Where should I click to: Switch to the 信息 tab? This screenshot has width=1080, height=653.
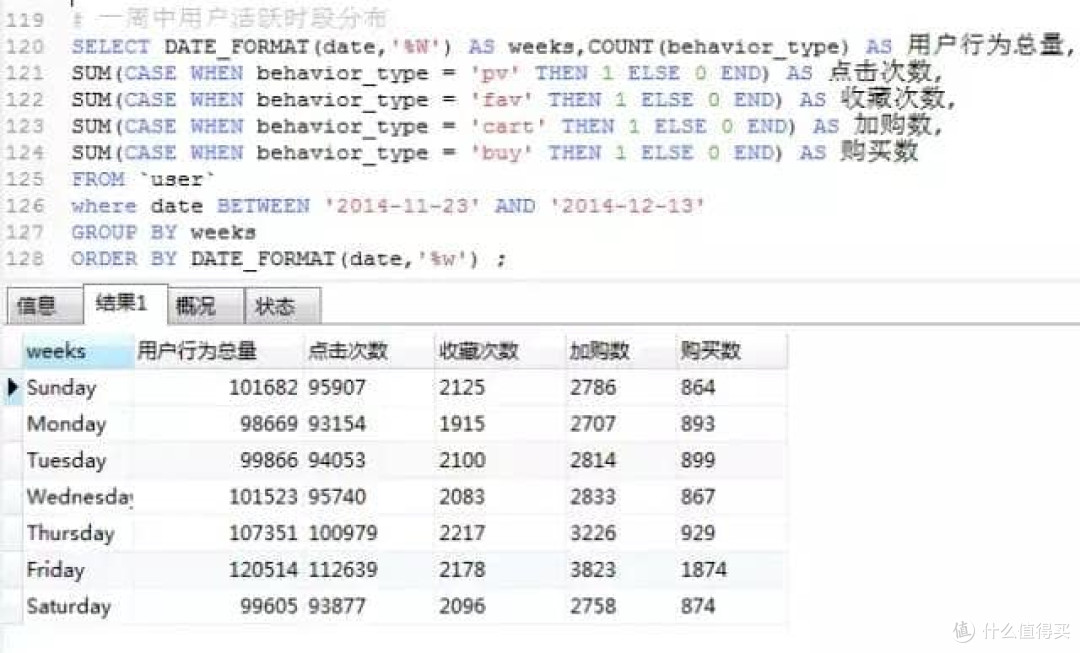(45, 305)
